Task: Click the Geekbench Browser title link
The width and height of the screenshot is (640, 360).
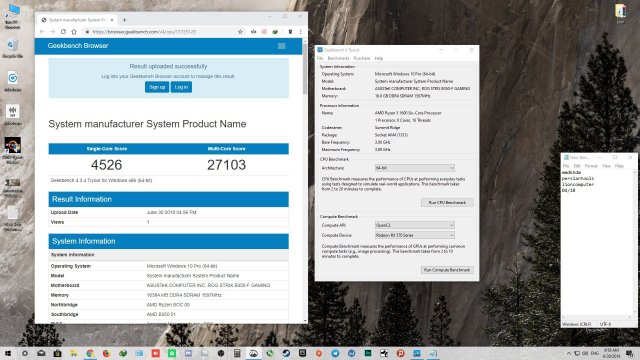Action: point(78,46)
